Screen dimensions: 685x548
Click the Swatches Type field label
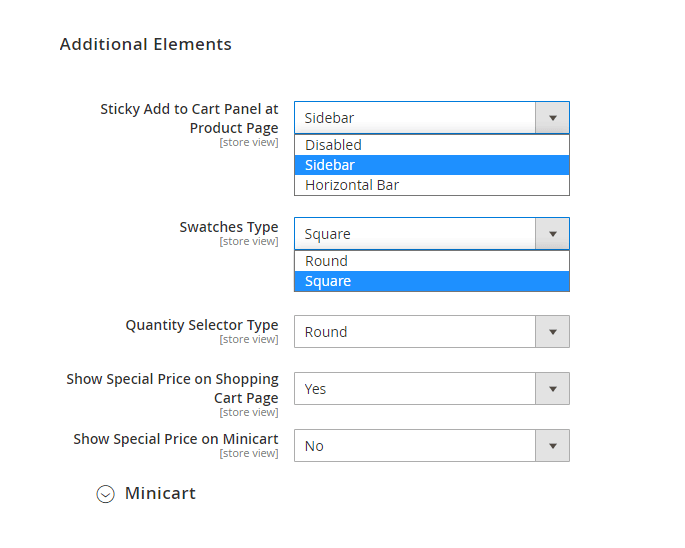[x=228, y=227]
